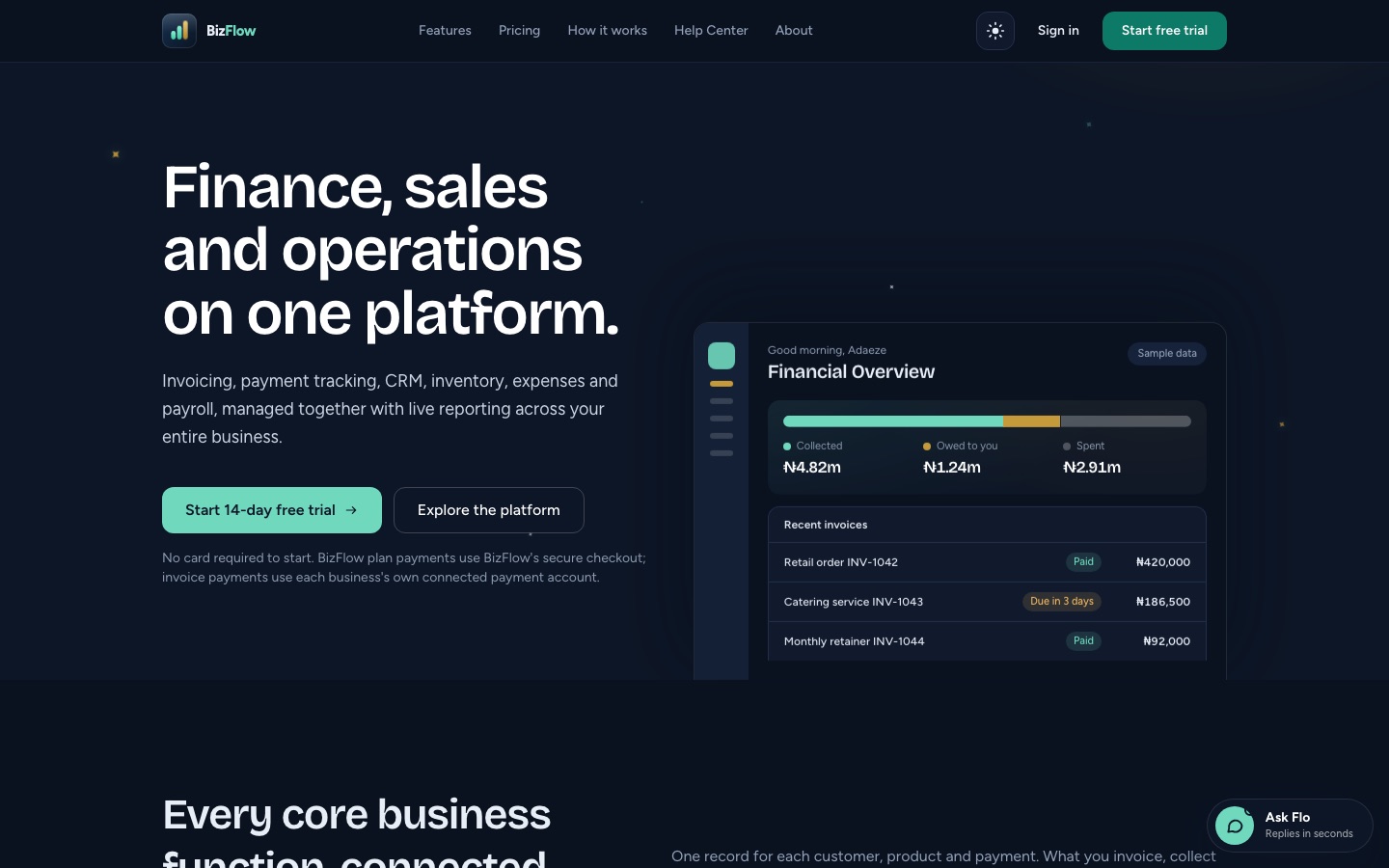Click the yellow Owed to you bar segment

[1031, 421]
